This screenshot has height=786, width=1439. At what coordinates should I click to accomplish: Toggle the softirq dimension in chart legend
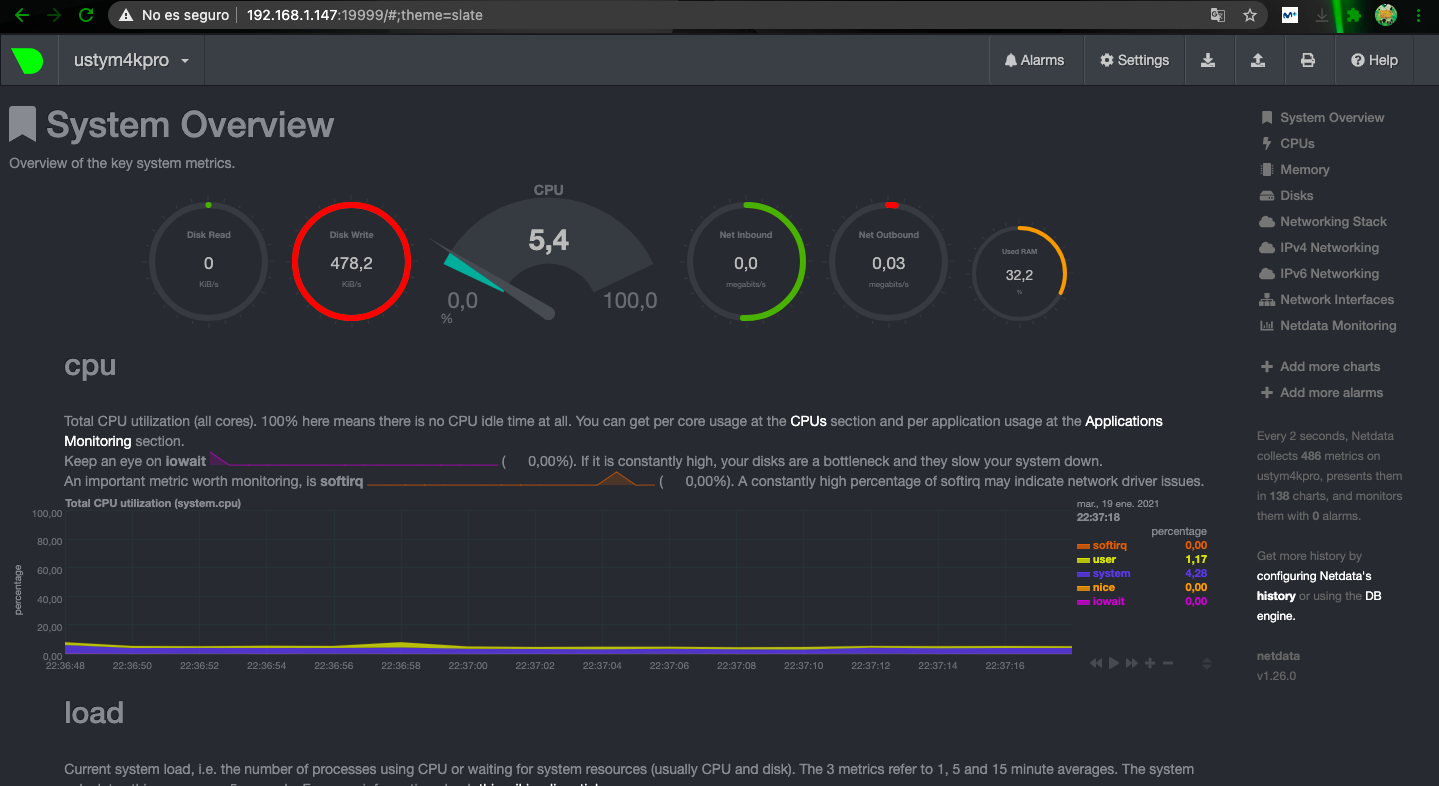coord(1109,546)
